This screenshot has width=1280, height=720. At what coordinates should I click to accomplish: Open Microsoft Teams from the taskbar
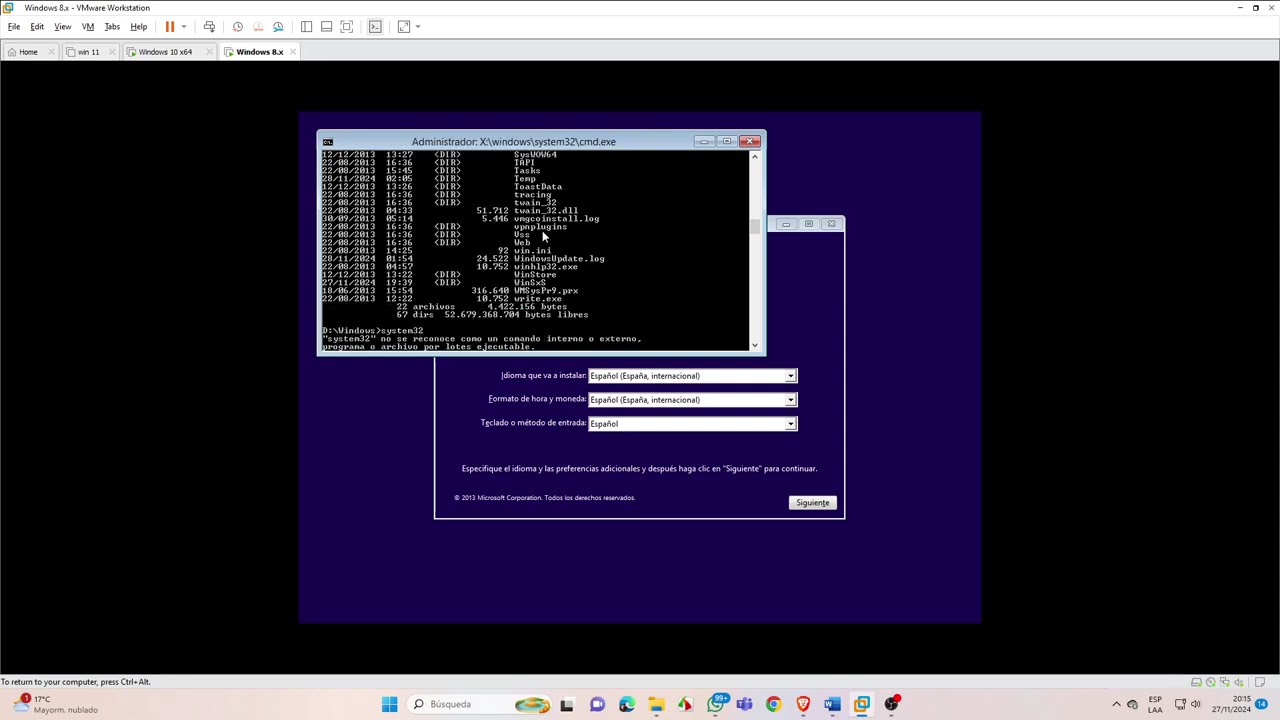(744, 704)
